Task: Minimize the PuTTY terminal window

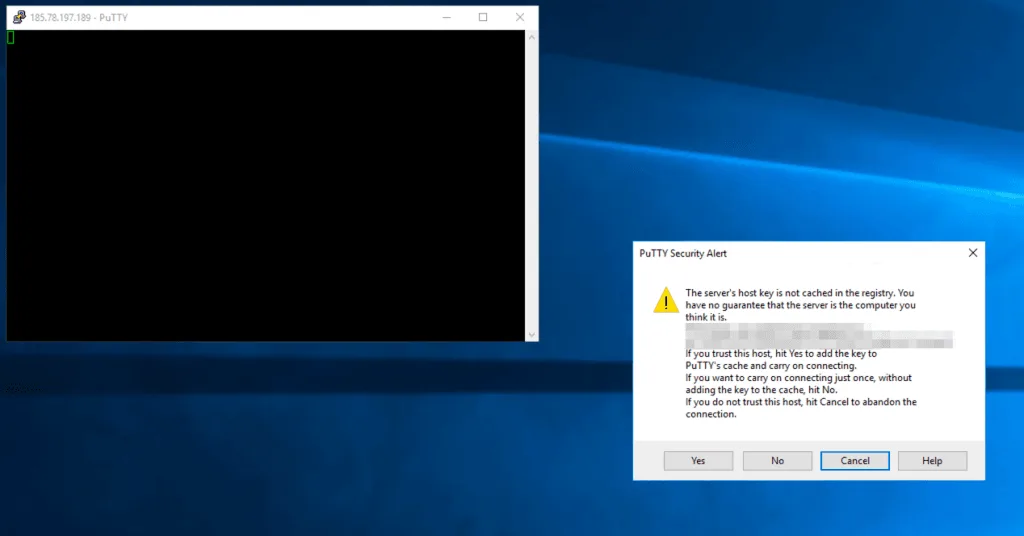Action: pyautogui.click(x=447, y=17)
